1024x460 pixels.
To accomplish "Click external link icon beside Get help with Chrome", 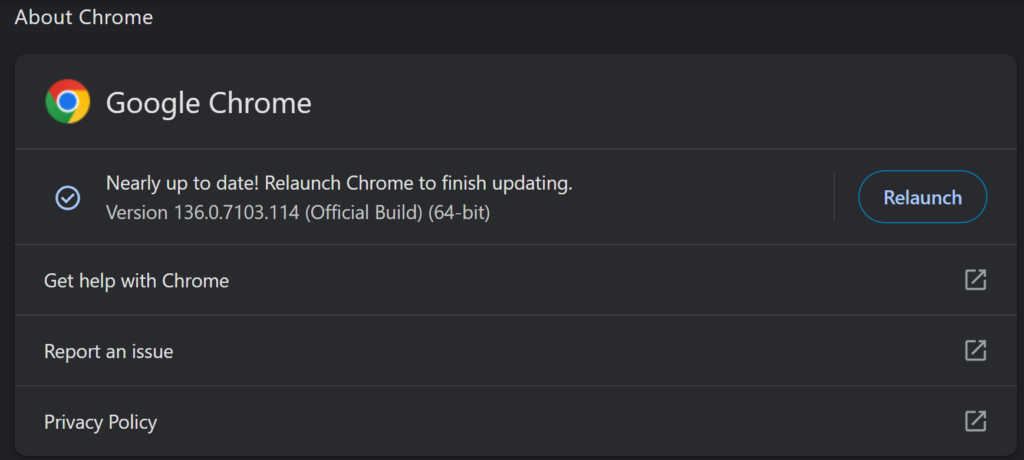I will (x=975, y=280).
